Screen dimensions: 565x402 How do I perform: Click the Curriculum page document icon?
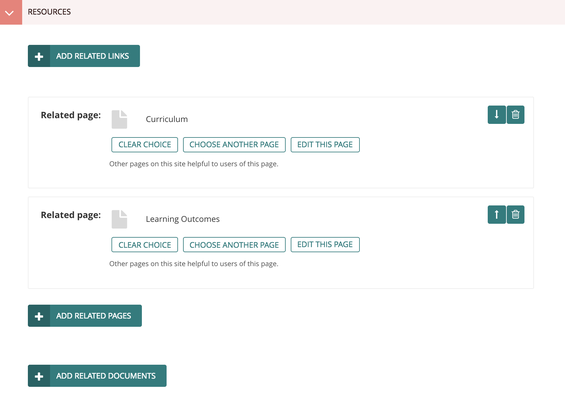pos(119,119)
